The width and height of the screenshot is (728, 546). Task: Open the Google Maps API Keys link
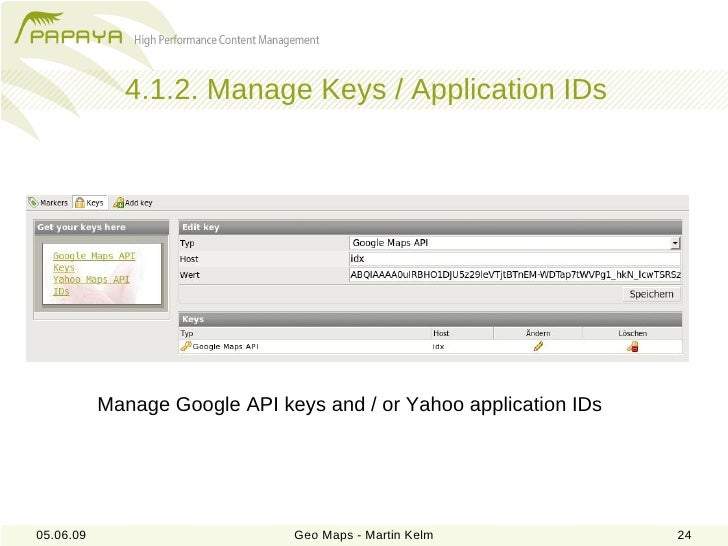pos(94,262)
